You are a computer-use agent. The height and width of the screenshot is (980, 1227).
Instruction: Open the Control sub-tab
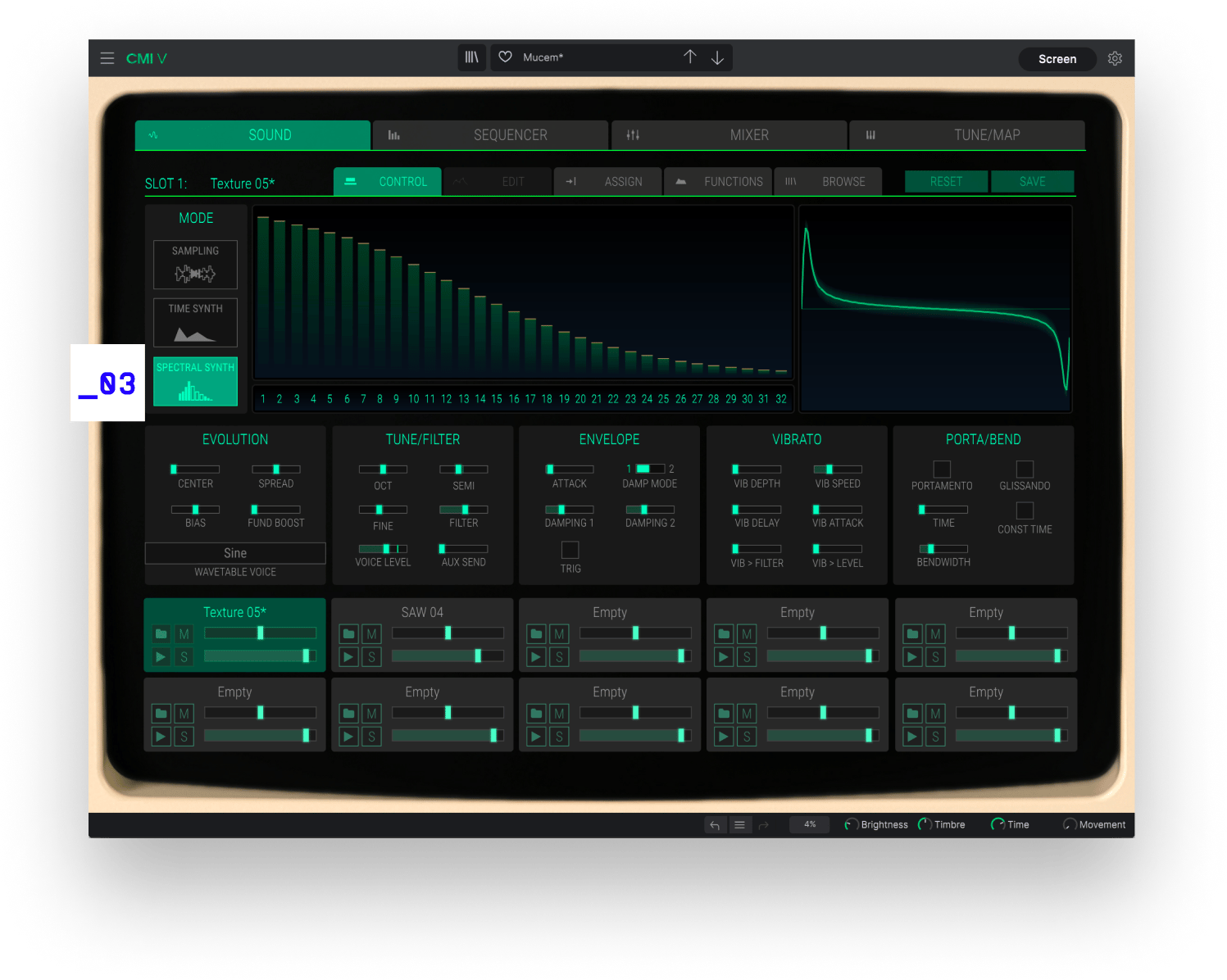coord(388,181)
